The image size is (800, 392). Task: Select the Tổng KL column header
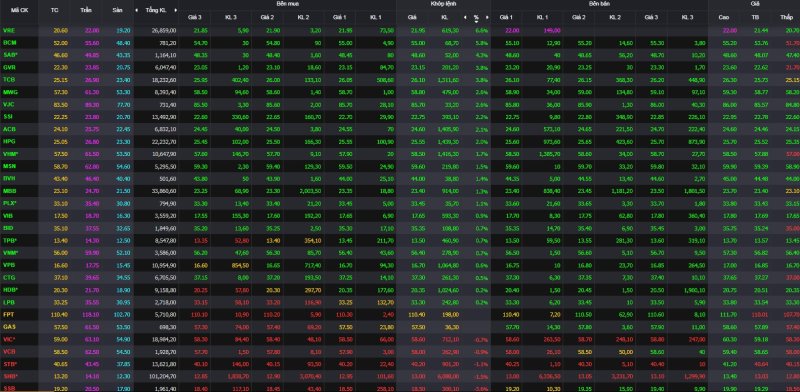tap(156, 10)
